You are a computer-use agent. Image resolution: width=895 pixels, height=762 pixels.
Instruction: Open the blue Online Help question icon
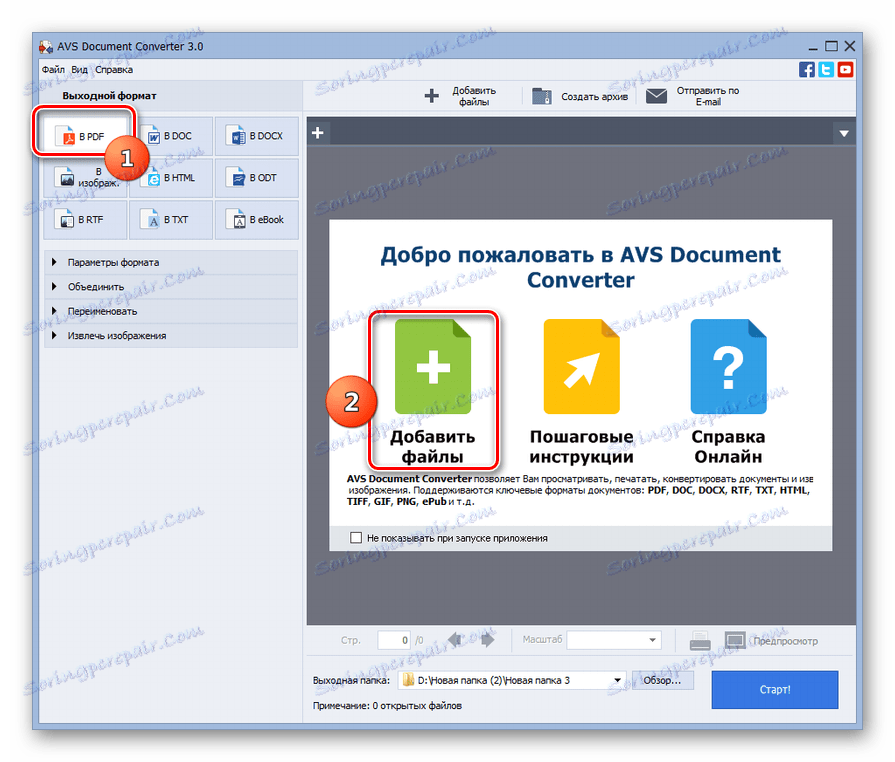pos(728,366)
